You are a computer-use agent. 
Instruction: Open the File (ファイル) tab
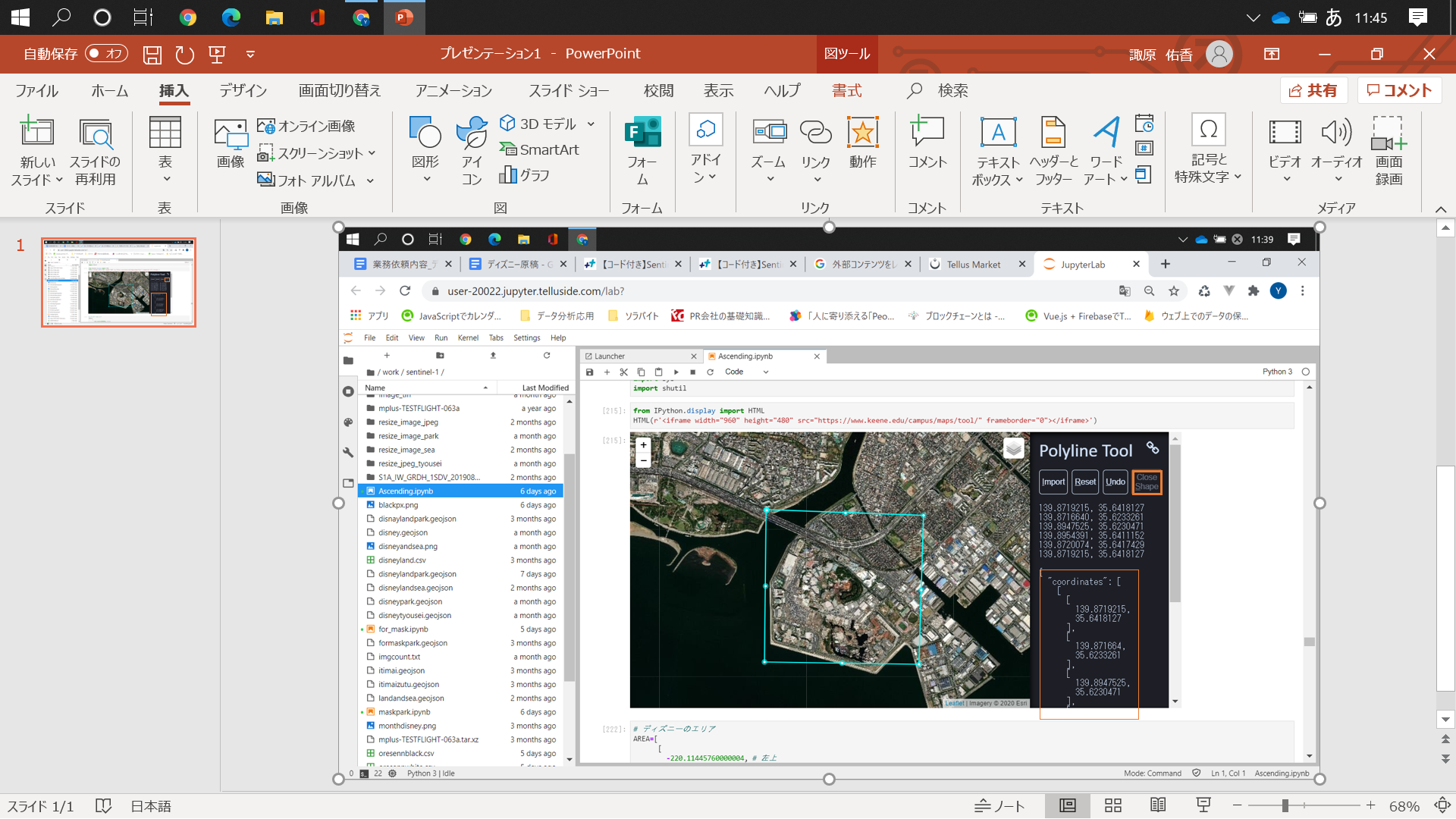tap(36, 91)
